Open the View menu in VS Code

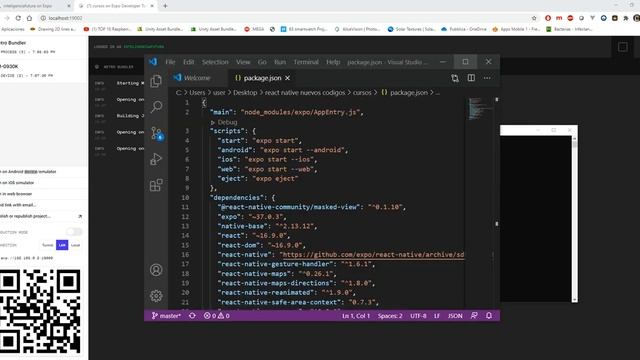coord(243,62)
